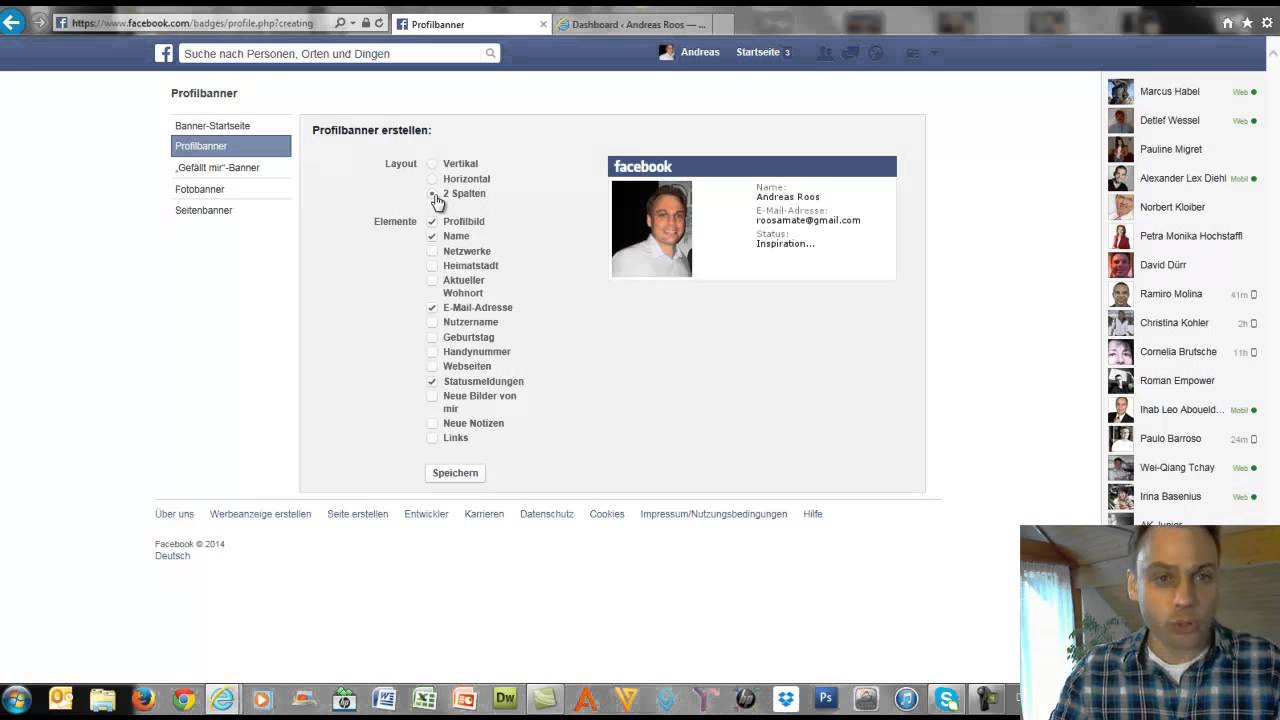This screenshot has height=720, width=1280.
Task: Check the Heimatstadt checkbox
Action: 432,266
